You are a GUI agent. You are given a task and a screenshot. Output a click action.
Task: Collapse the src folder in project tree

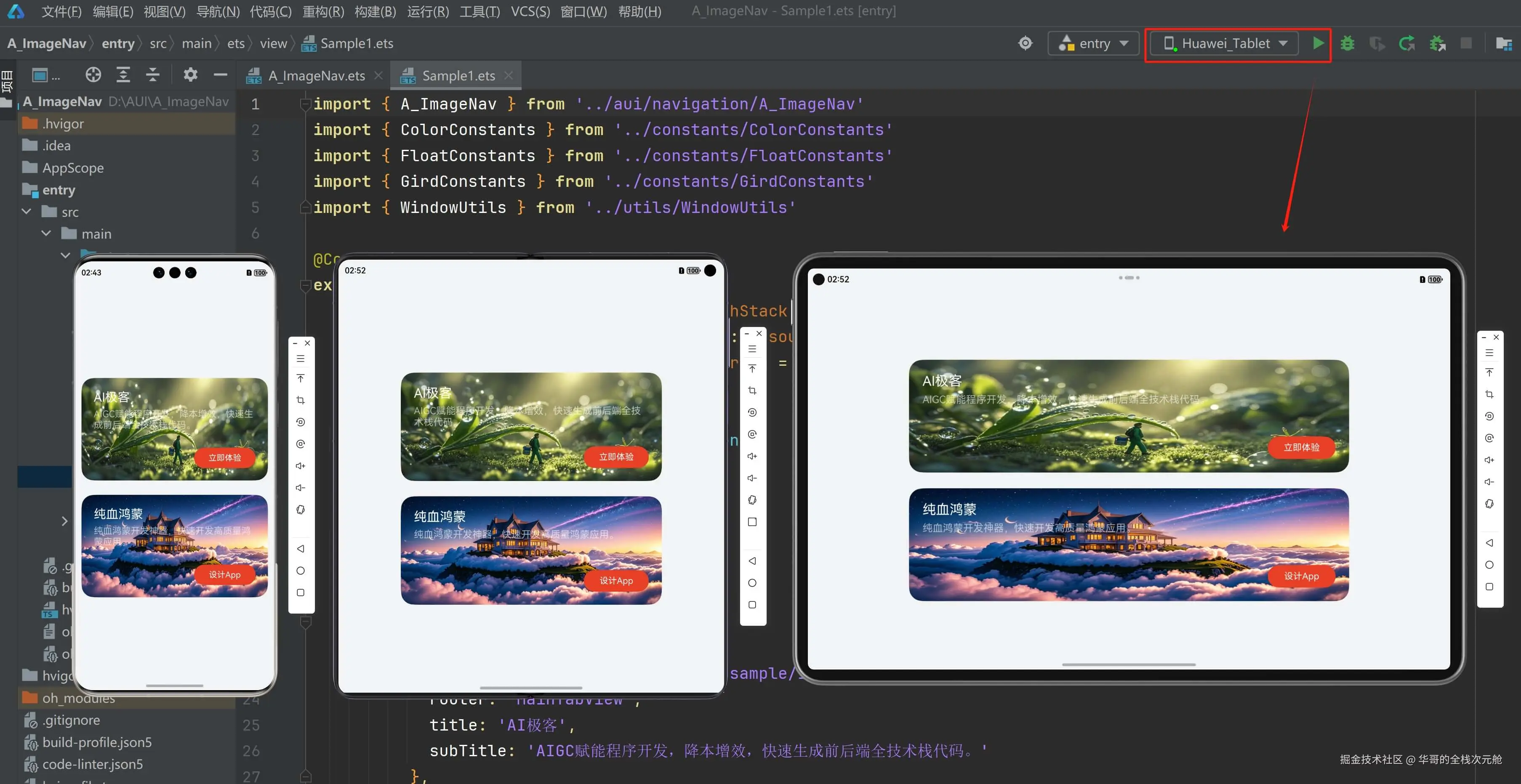coord(27,211)
